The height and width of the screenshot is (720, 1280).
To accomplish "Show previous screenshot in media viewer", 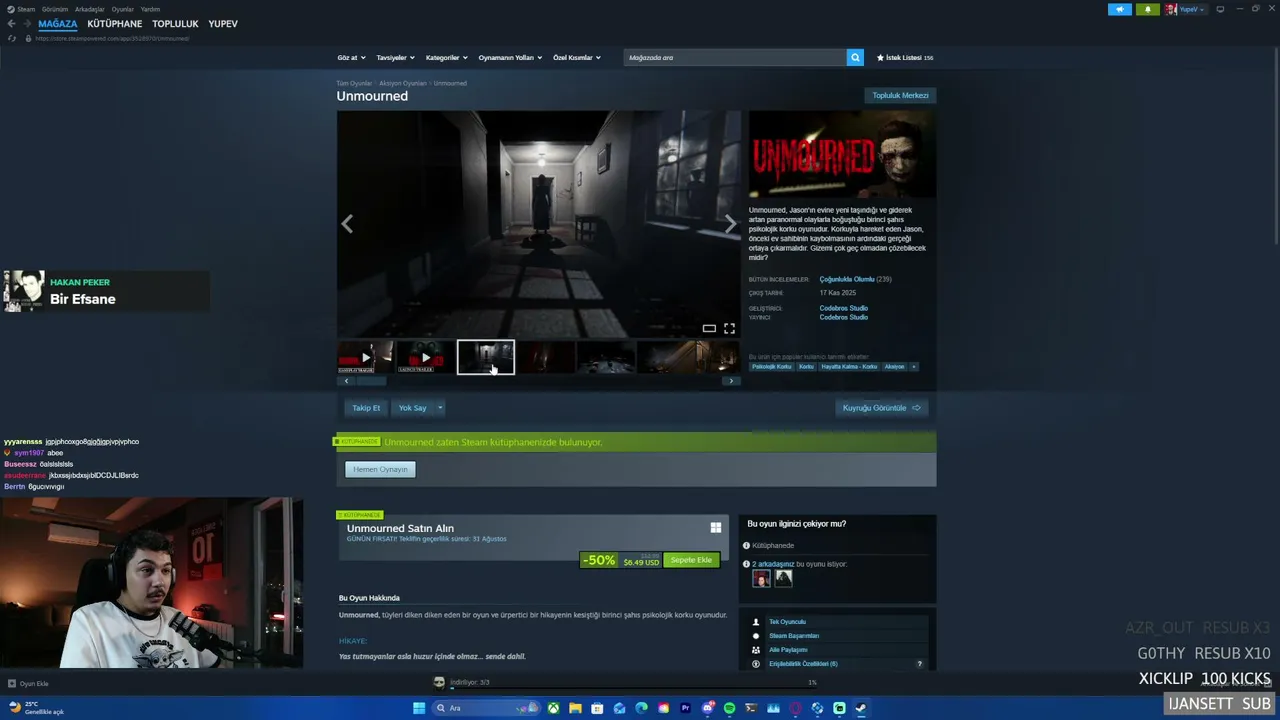I will (347, 224).
